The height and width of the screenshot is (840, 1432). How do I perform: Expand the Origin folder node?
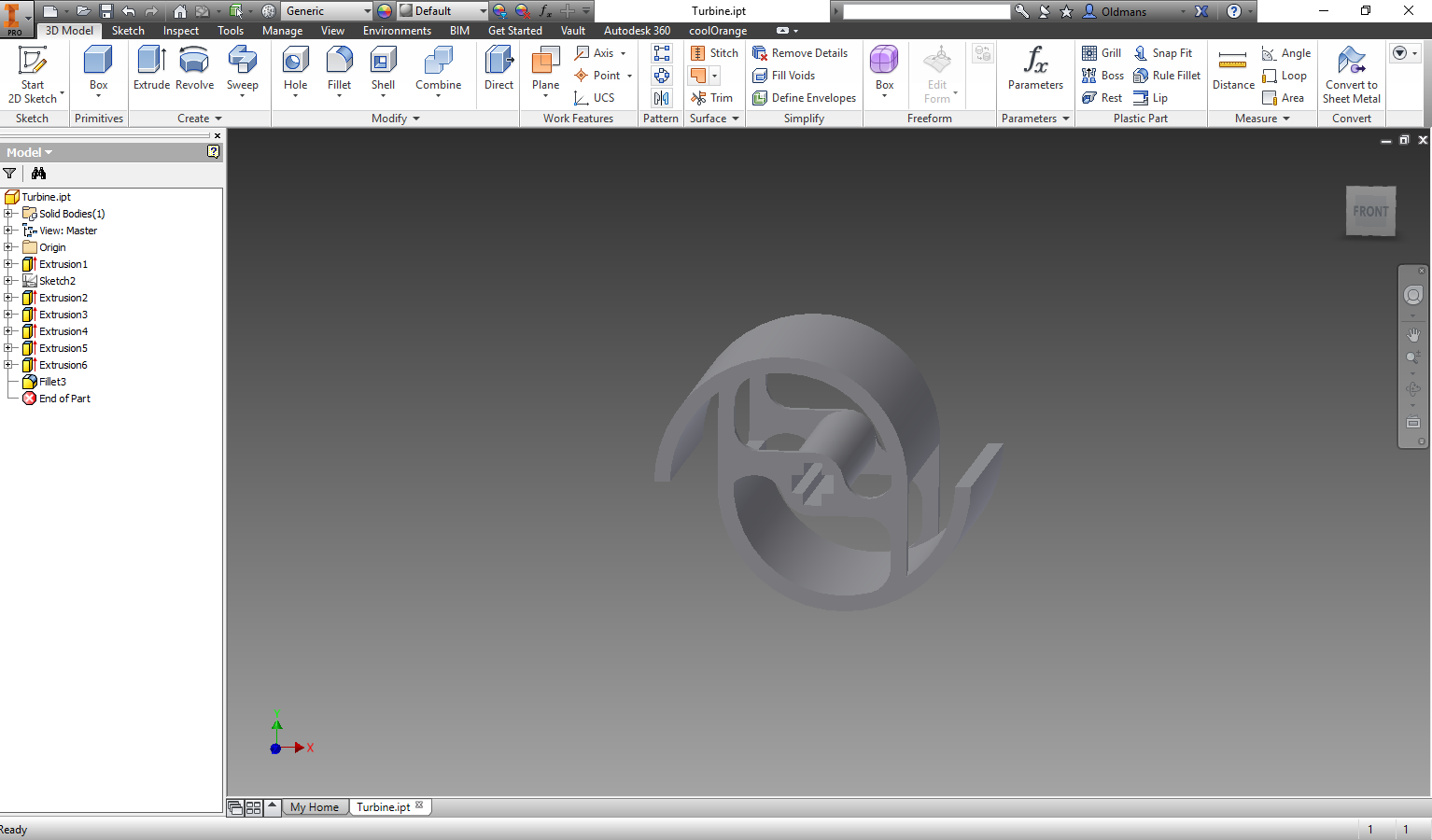click(x=8, y=247)
